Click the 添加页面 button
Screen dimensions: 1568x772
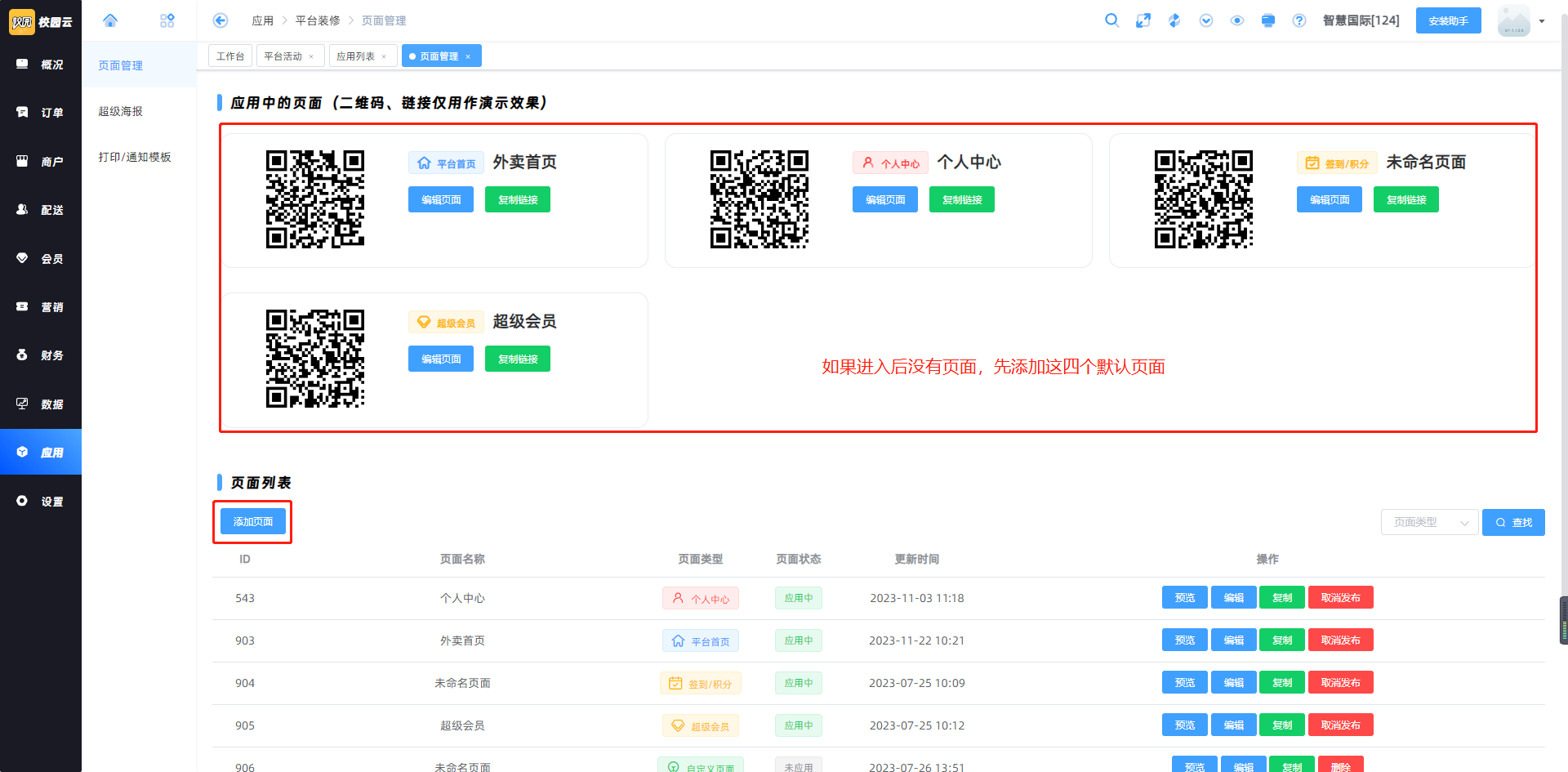(x=253, y=521)
